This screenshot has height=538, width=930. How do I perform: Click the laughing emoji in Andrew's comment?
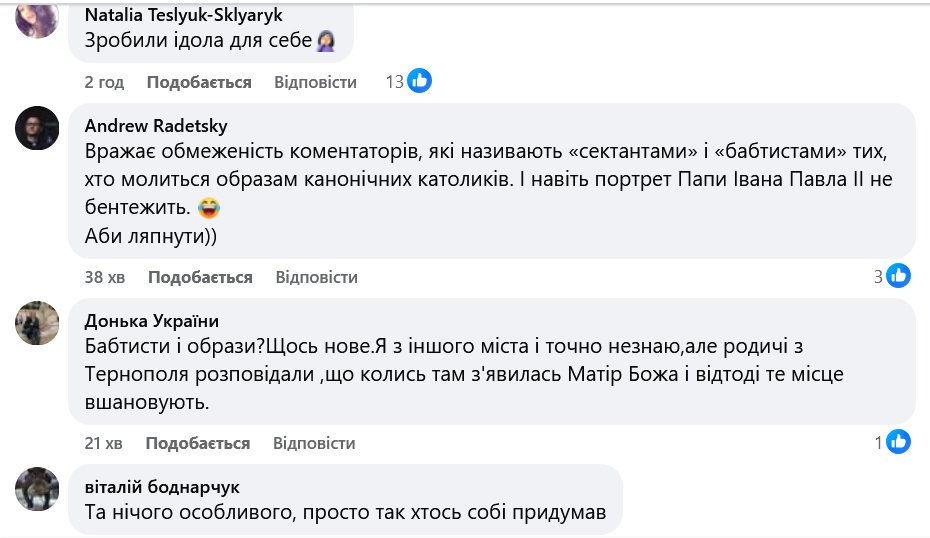tap(209, 209)
